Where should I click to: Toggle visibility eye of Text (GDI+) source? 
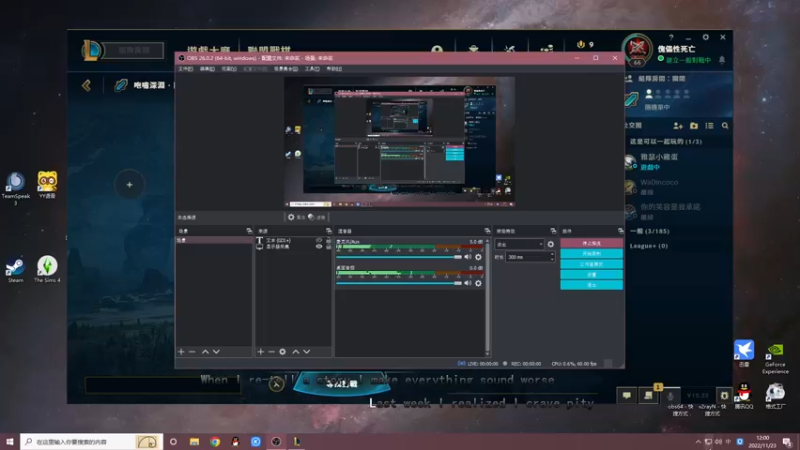[x=319, y=240]
